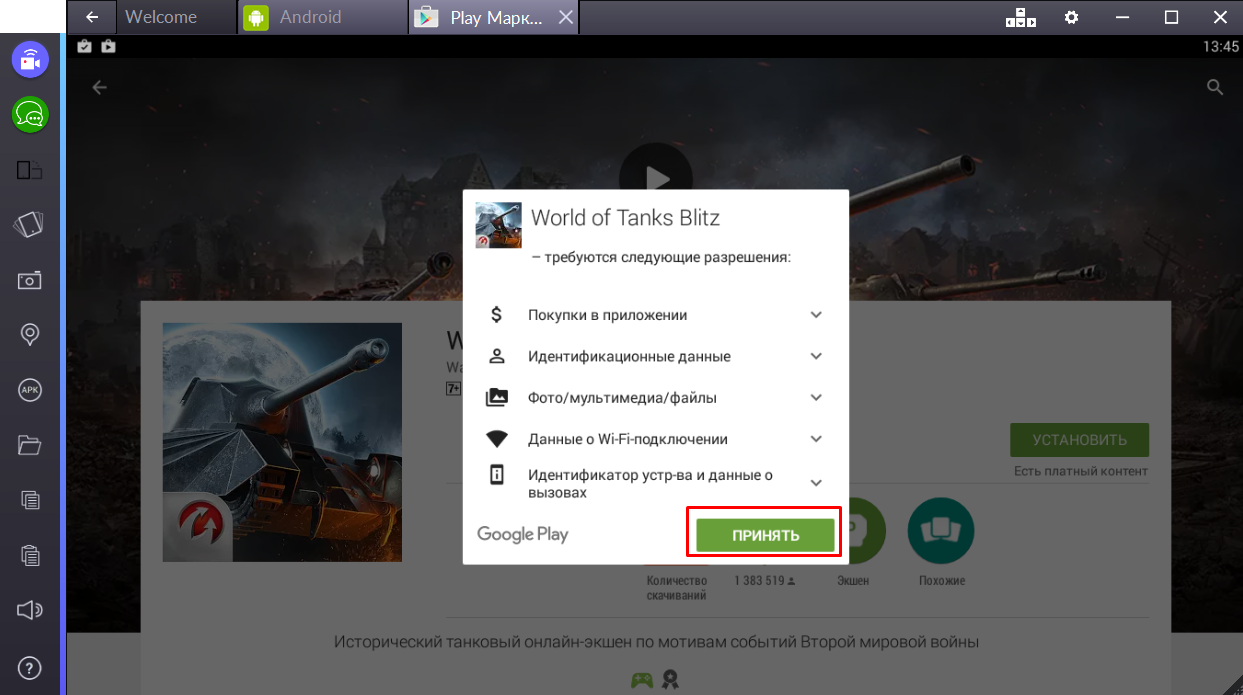Expand Покупки в приложении permission details
Screen dimensions: 1243x695
[x=816, y=315]
